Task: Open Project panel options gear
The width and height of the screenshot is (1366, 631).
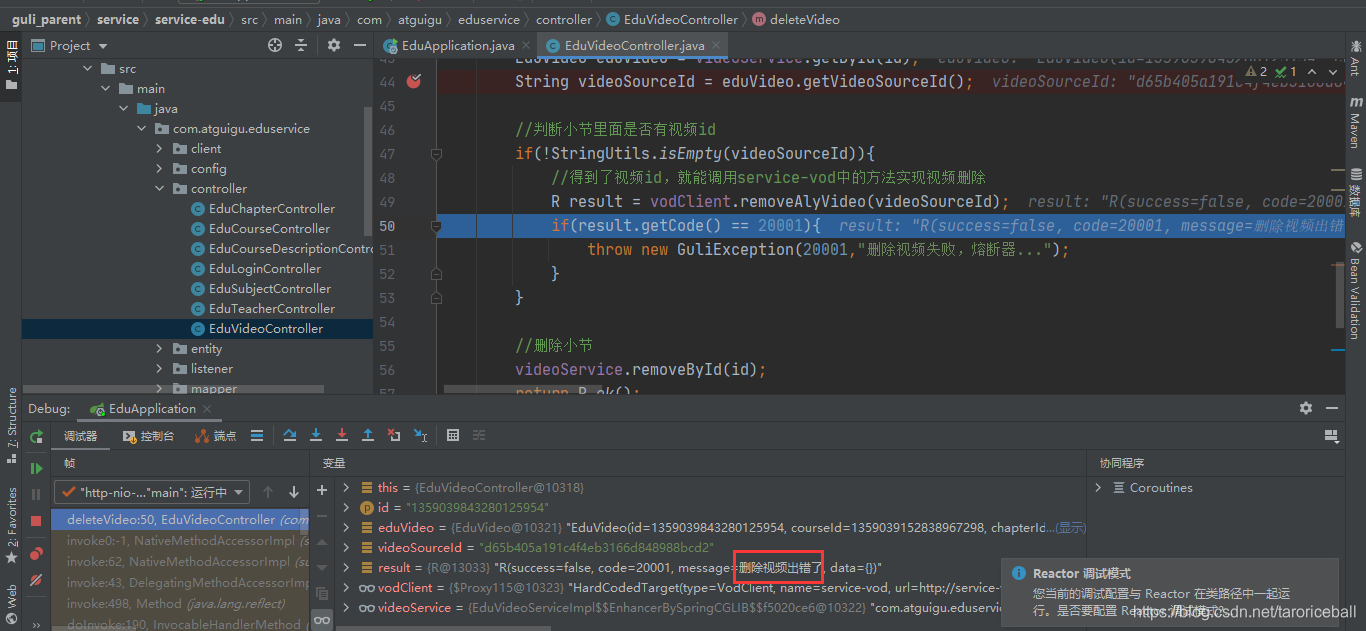Action: click(334, 45)
